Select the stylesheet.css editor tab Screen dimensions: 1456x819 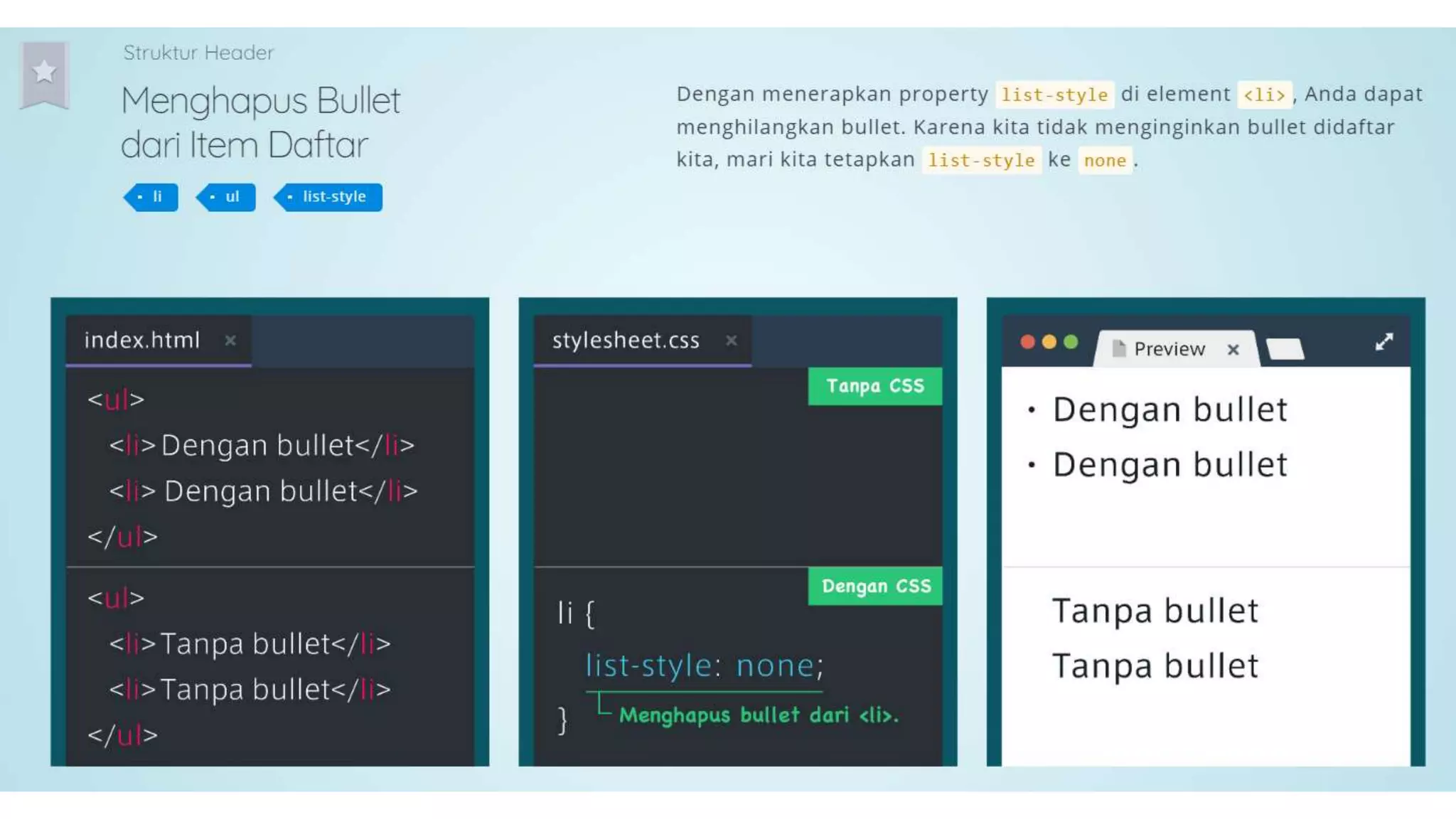pos(626,341)
